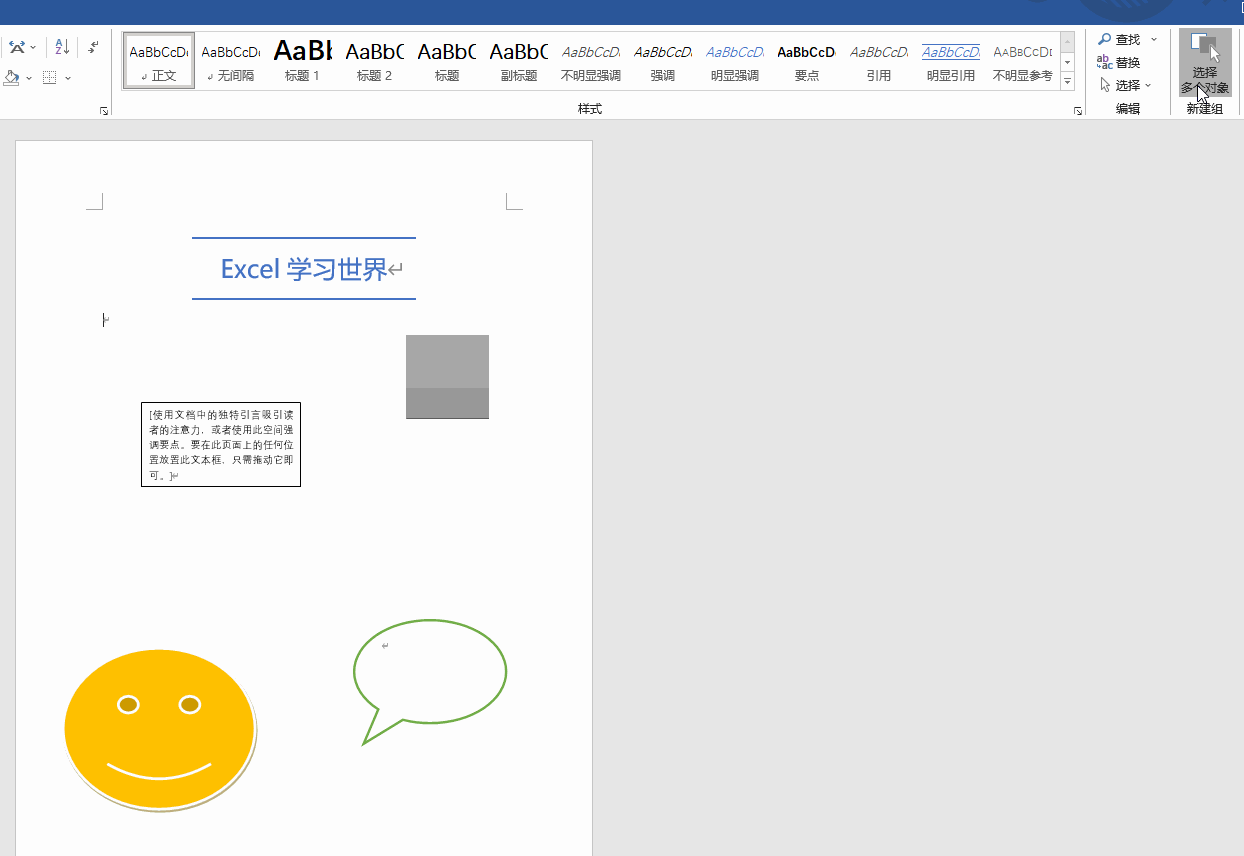Open the 选择 select dropdown
Image resolution: width=1244 pixels, height=856 pixels.
pos(1125,85)
